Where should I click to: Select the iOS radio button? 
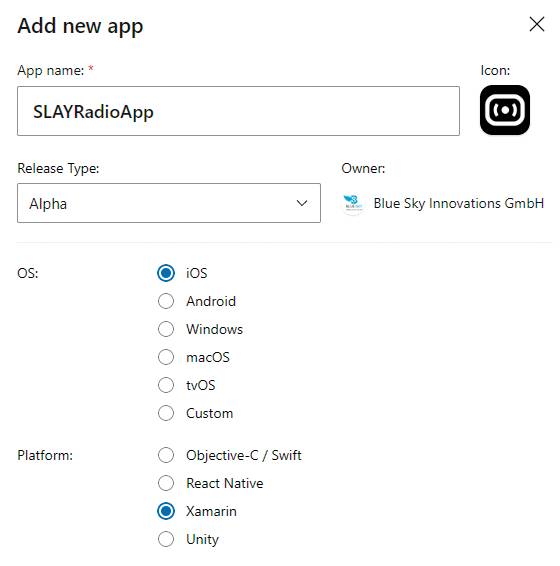coord(166,273)
